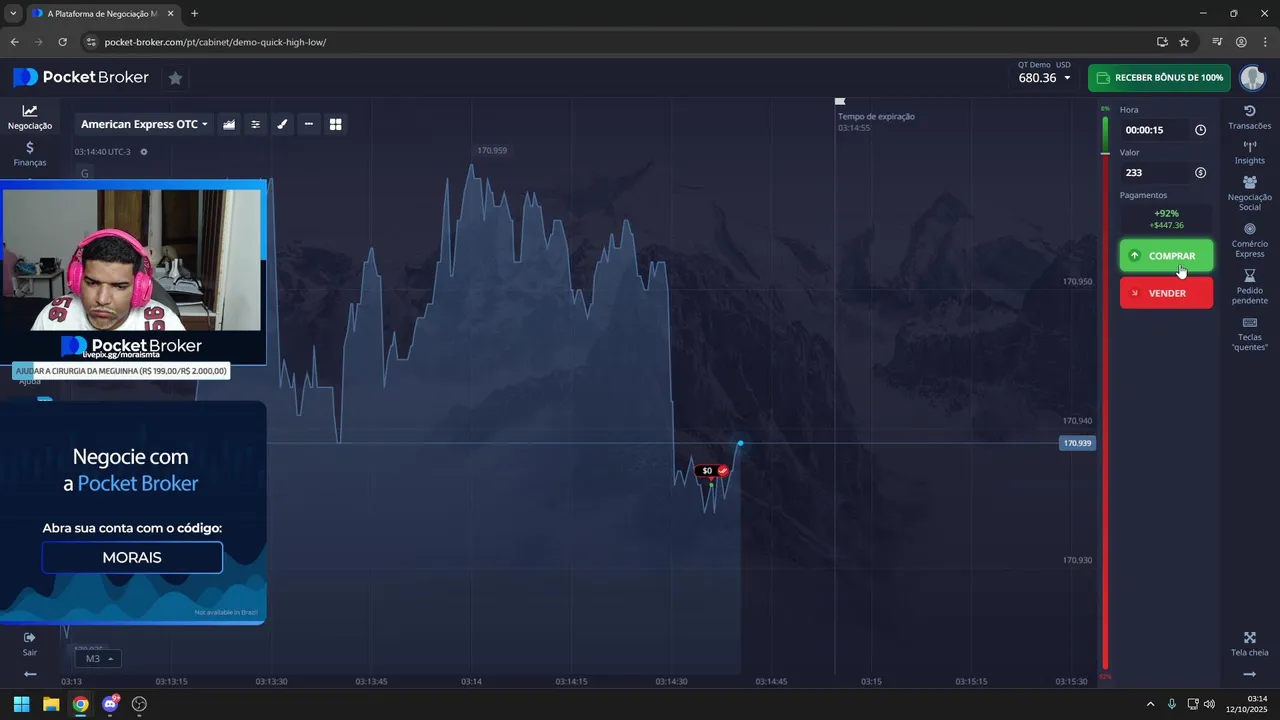Open the Finanças sidebar section
1280x720 pixels.
pos(30,154)
